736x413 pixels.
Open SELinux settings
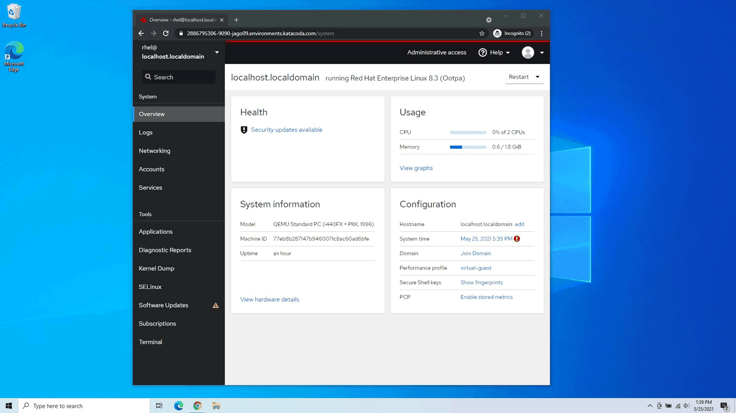179,287
